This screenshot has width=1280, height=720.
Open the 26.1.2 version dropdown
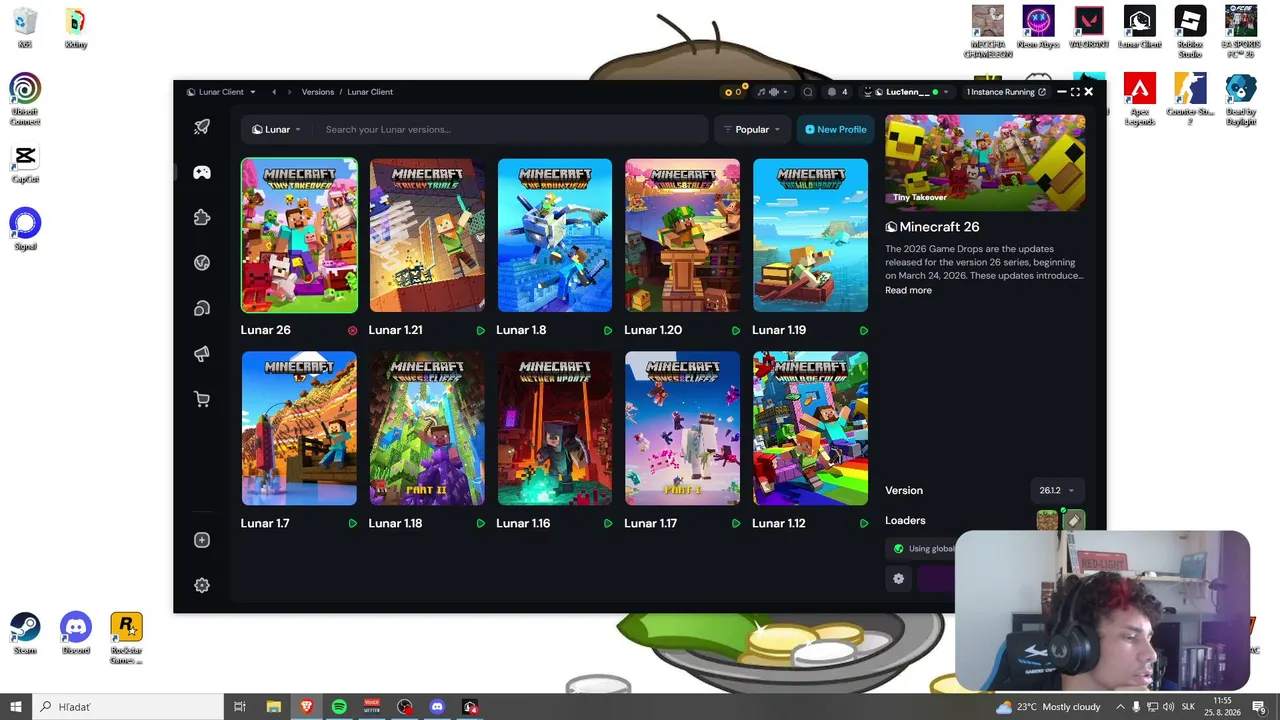[1057, 490]
